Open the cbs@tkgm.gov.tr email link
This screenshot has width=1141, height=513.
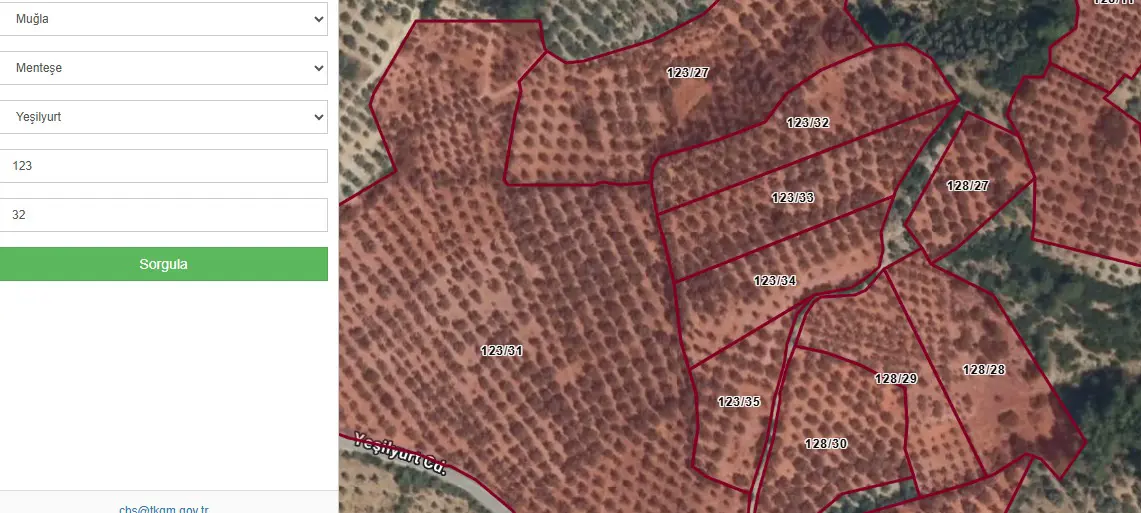(x=164, y=509)
